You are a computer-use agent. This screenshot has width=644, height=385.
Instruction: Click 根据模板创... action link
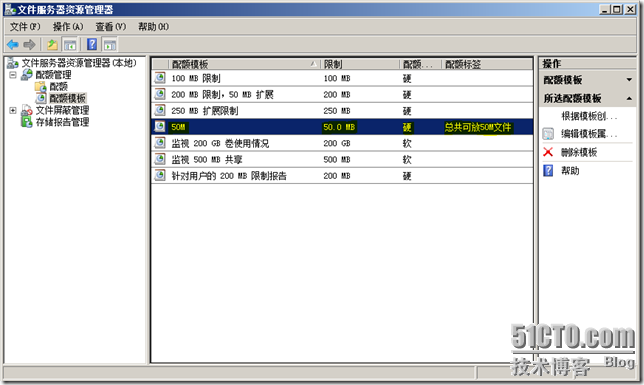[x=589, y=116]
